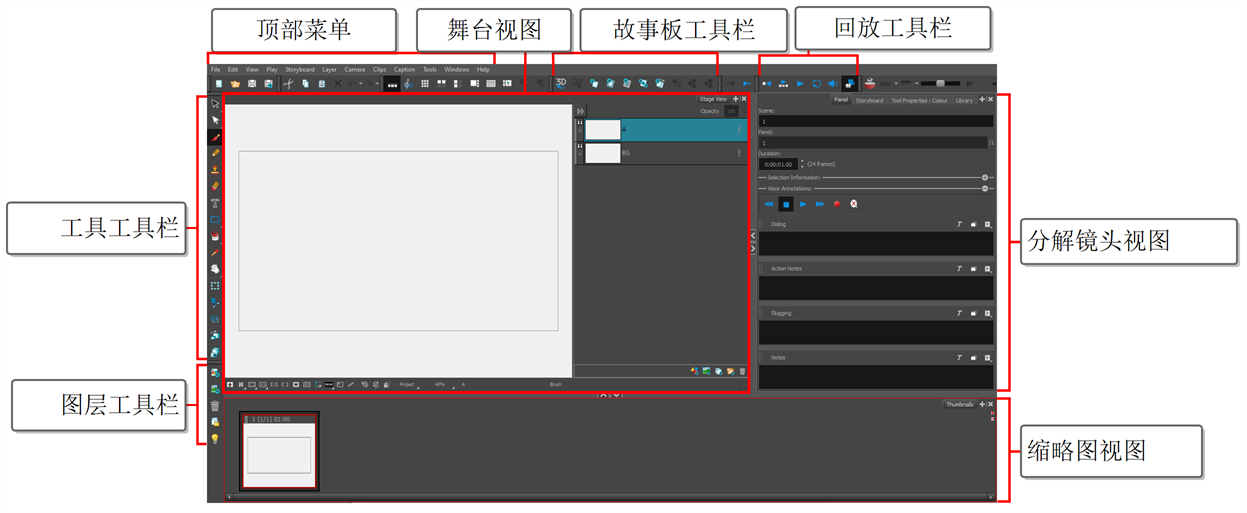Select the panel thumbnail in Thumbnails view
1247x513 pixels.
tap(279, 455)
